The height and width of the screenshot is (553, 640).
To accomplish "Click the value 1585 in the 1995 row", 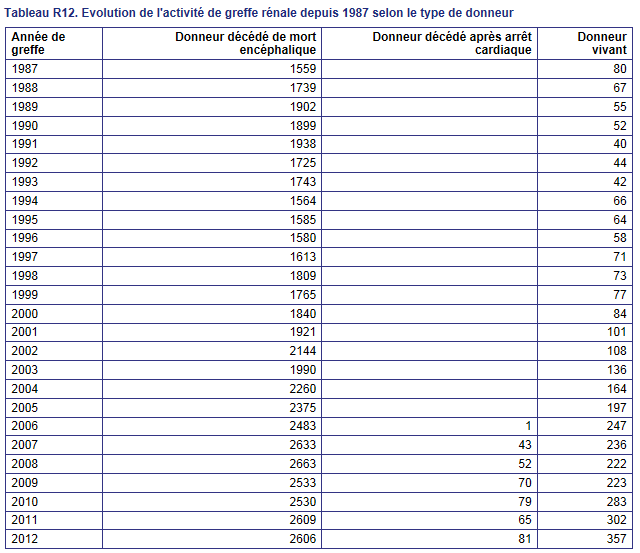I will (x=303, y=220).
